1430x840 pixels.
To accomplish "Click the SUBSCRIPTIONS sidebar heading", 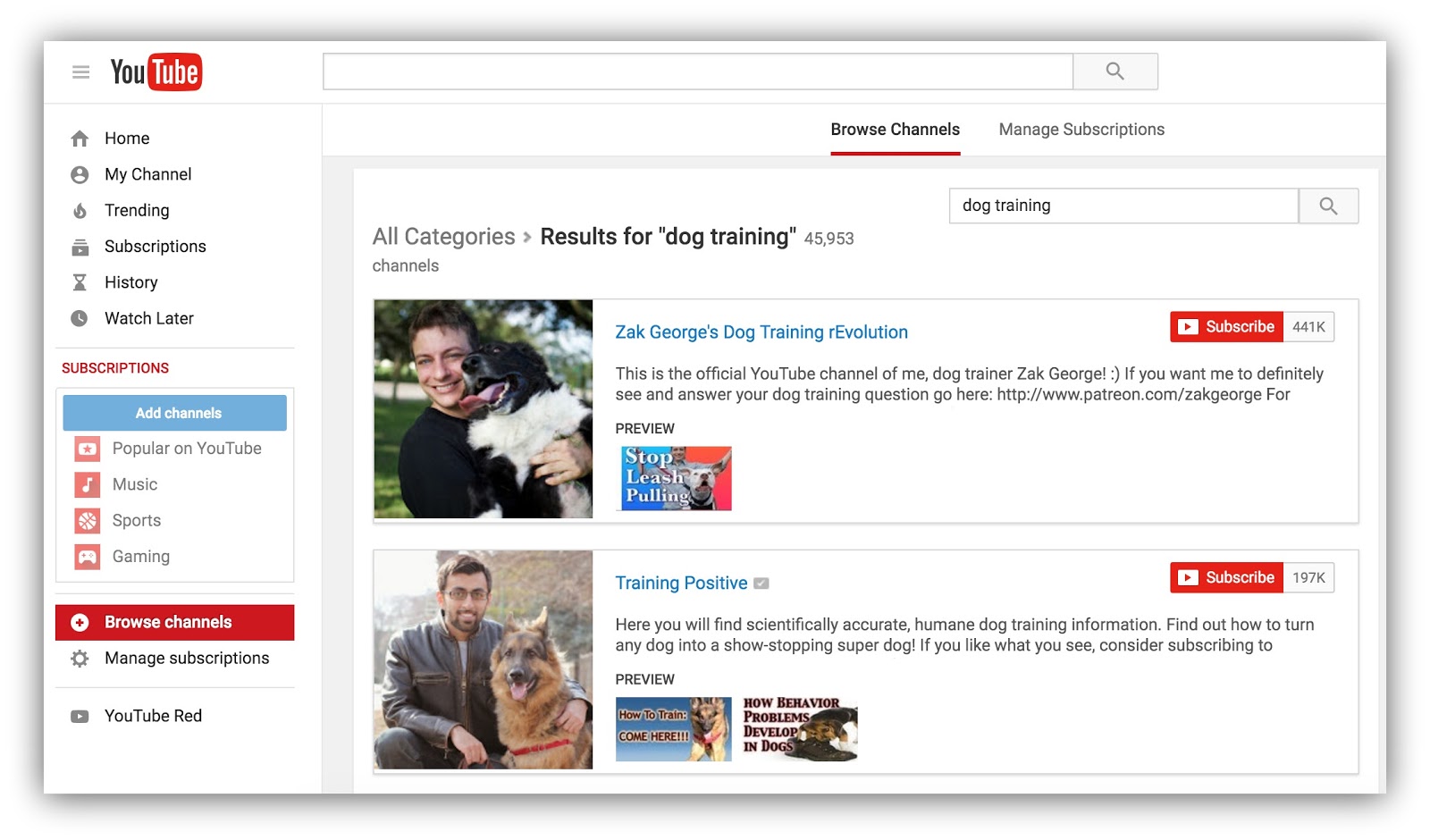I will 115,368.
